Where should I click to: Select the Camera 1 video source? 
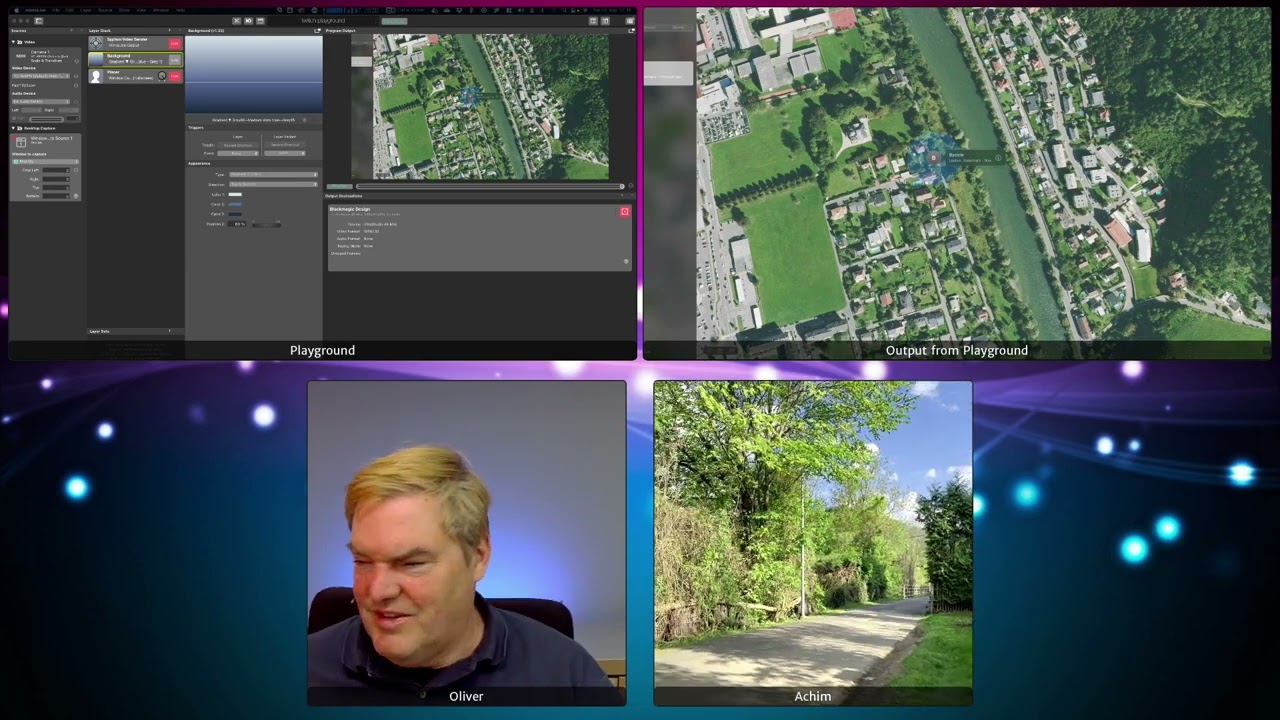coord(44,56)
